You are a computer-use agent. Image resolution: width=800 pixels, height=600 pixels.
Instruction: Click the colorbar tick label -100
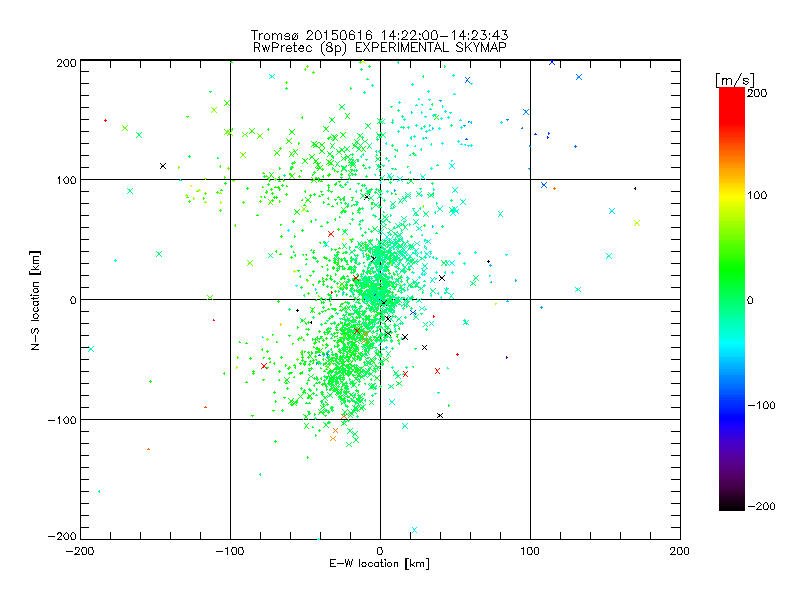763,405
